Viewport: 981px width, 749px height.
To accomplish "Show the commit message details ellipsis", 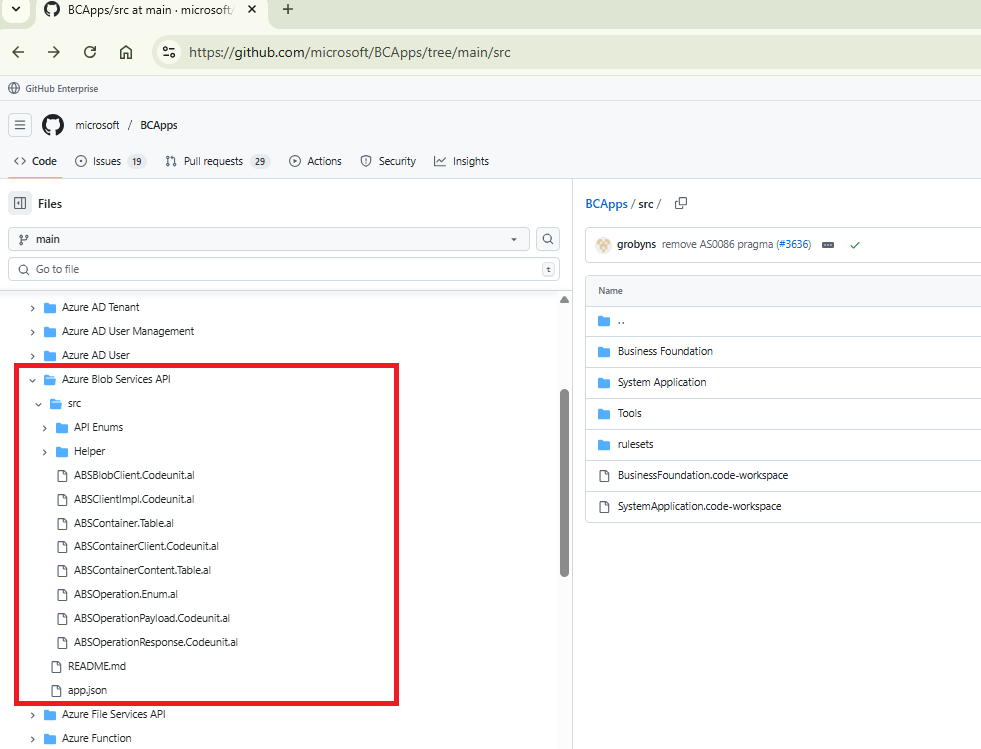I will coord(828,245).
